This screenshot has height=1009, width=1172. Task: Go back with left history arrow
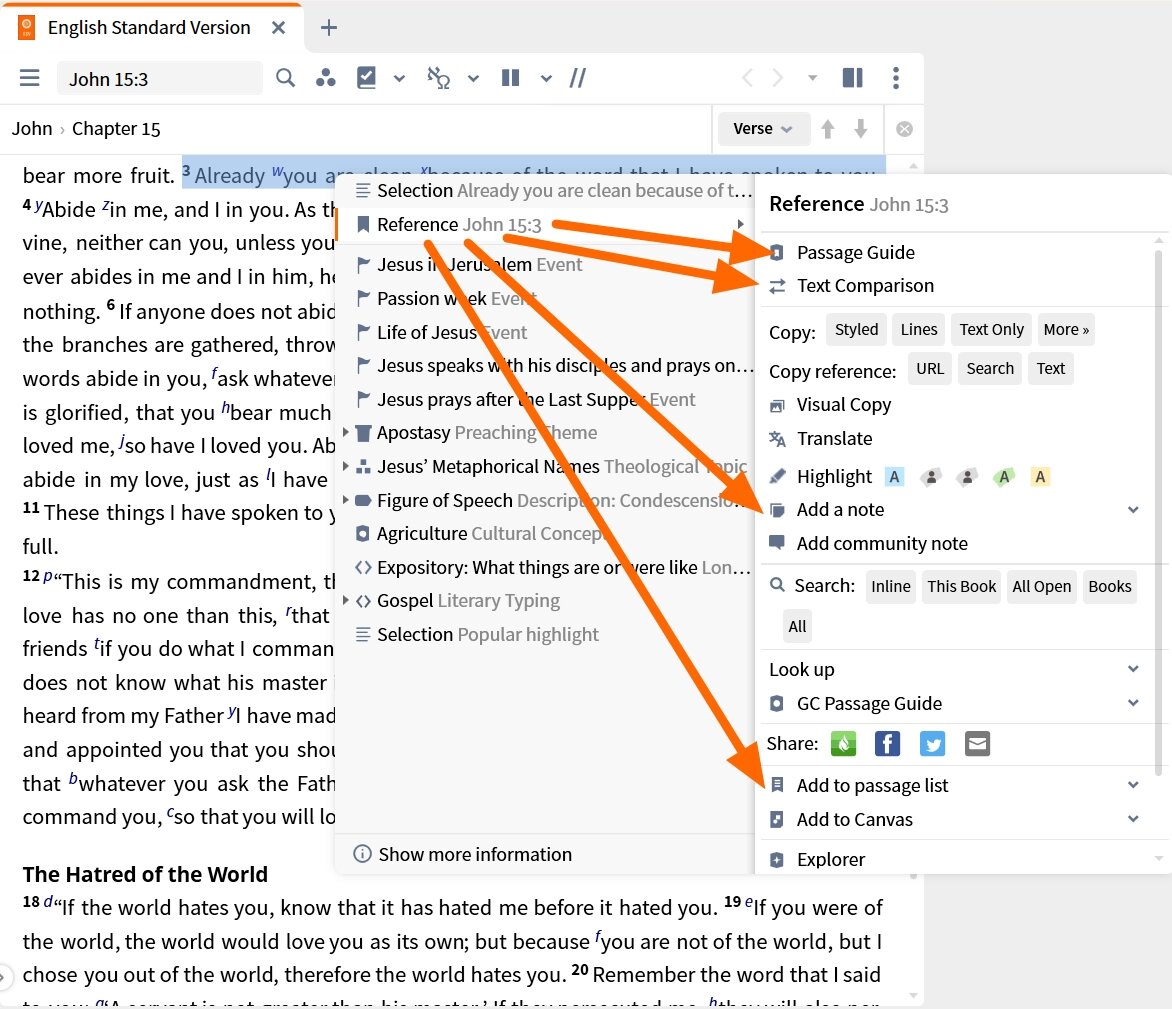coord(747,78)
